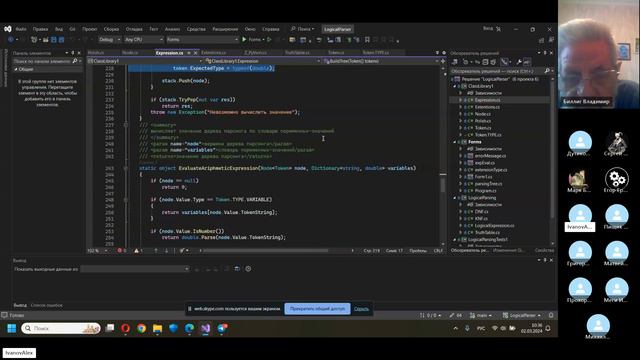Switch to the Expression.cs editor tab
This screenshot has width=640, height=360.
169,53
